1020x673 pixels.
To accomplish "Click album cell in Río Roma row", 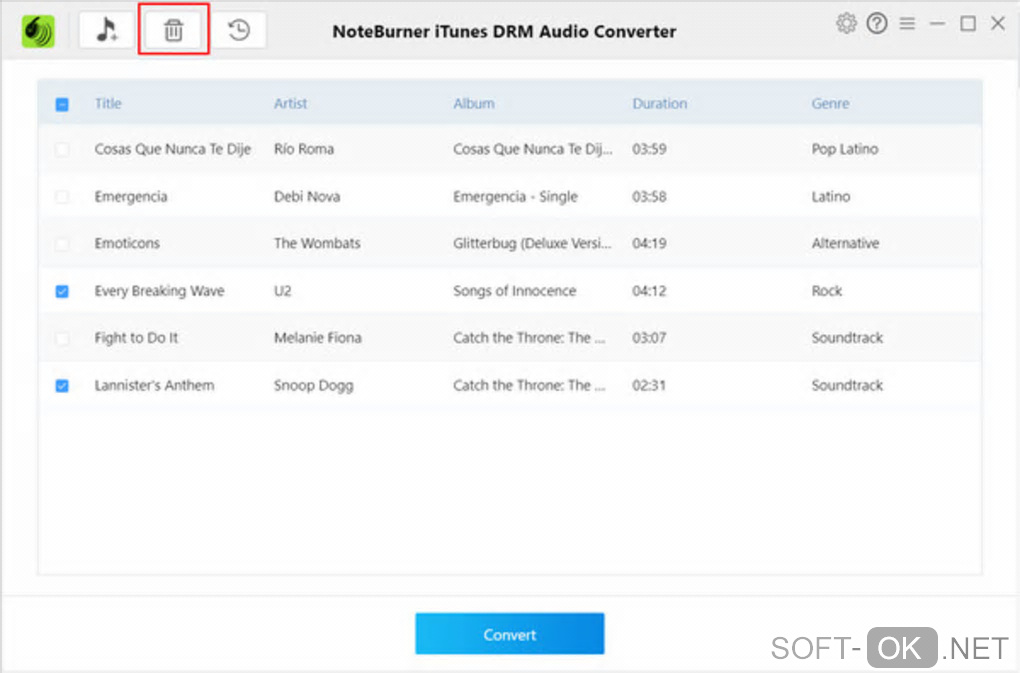I will pyautogui.click(x=533, y=149).
